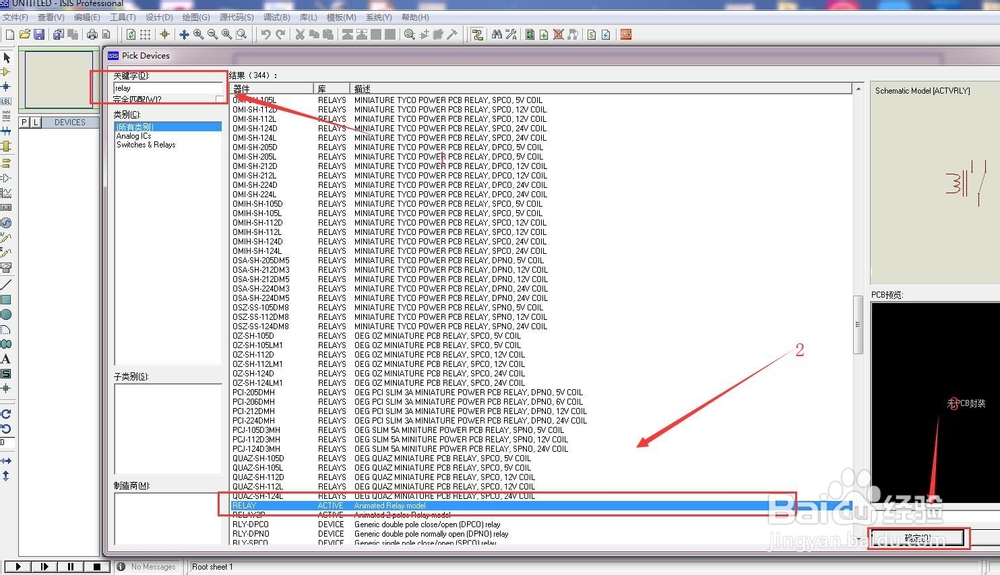This screenshot has width=1000, height=575.
Task: Open the 帮助(H) menu
Action: (415, 17)
